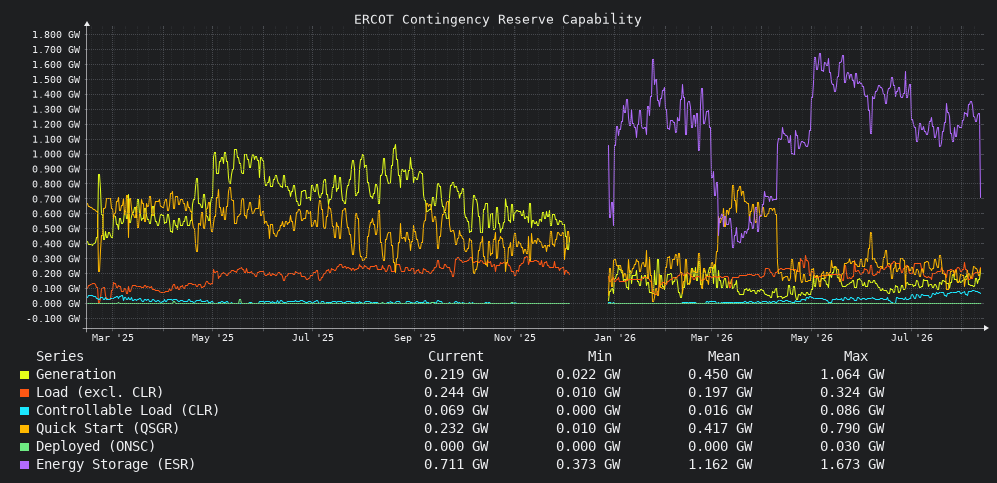Click Generation max value 1.064 GW

coord(852,375)
